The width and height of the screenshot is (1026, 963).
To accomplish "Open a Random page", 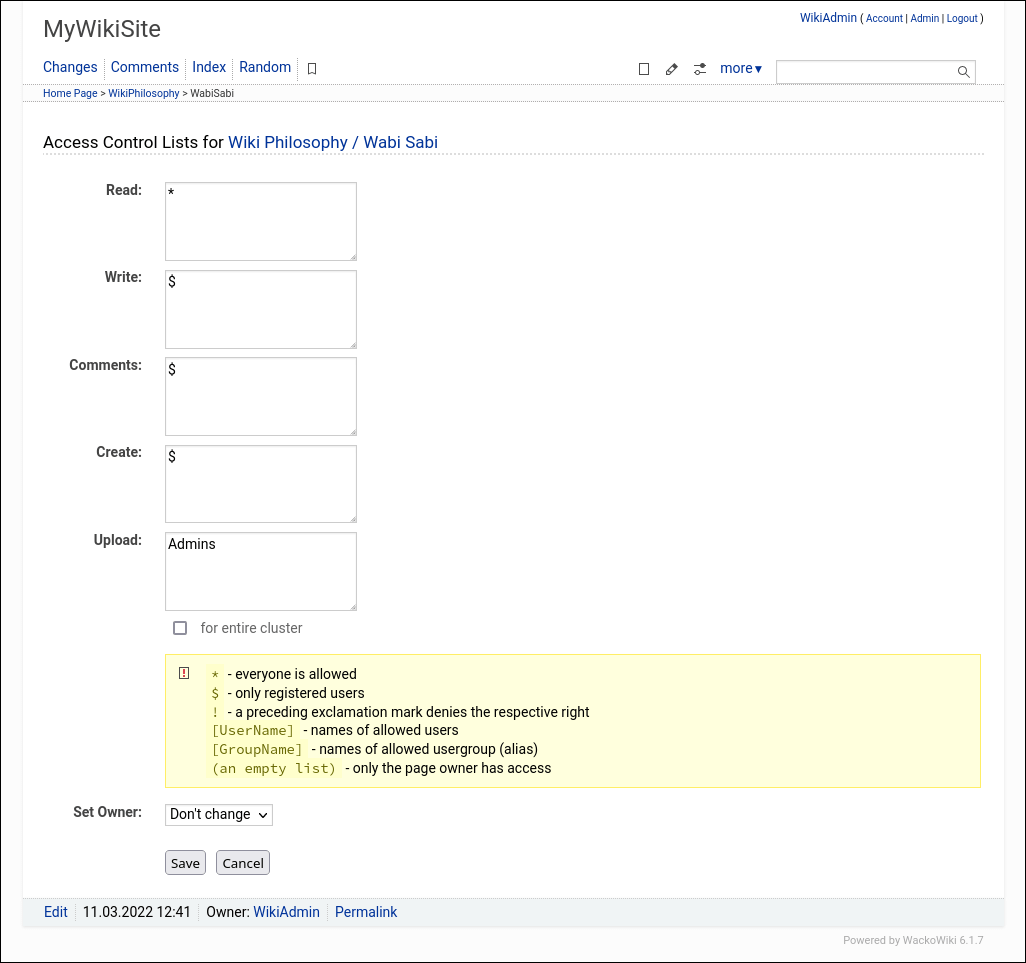I will (x=265, y=67).
